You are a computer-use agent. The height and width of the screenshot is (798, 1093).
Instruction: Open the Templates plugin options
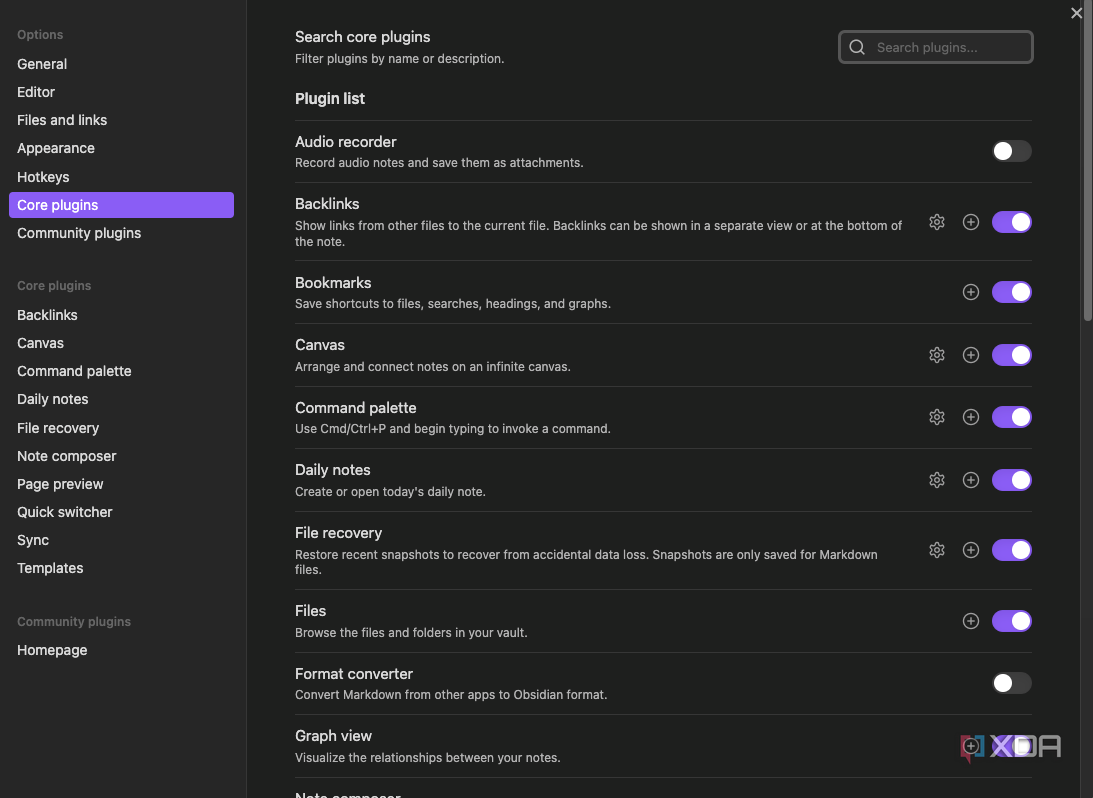(x=121, y=568)
